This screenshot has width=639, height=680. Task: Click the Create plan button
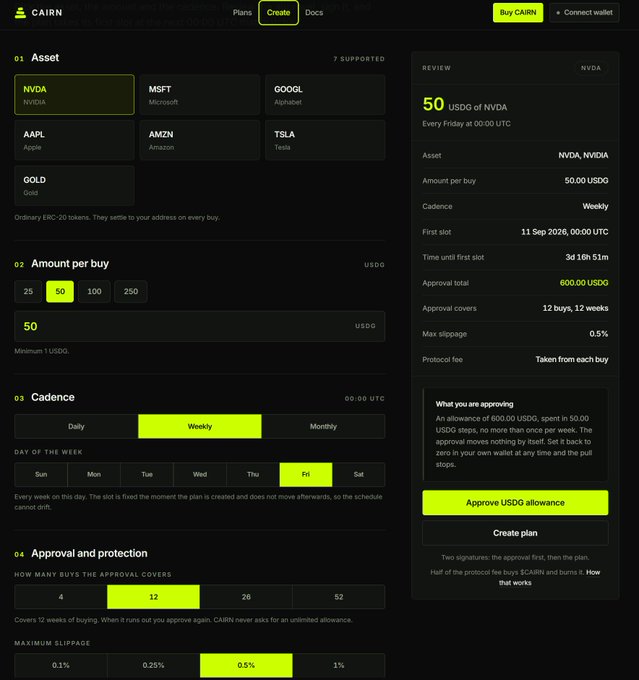tap(515, 533)
